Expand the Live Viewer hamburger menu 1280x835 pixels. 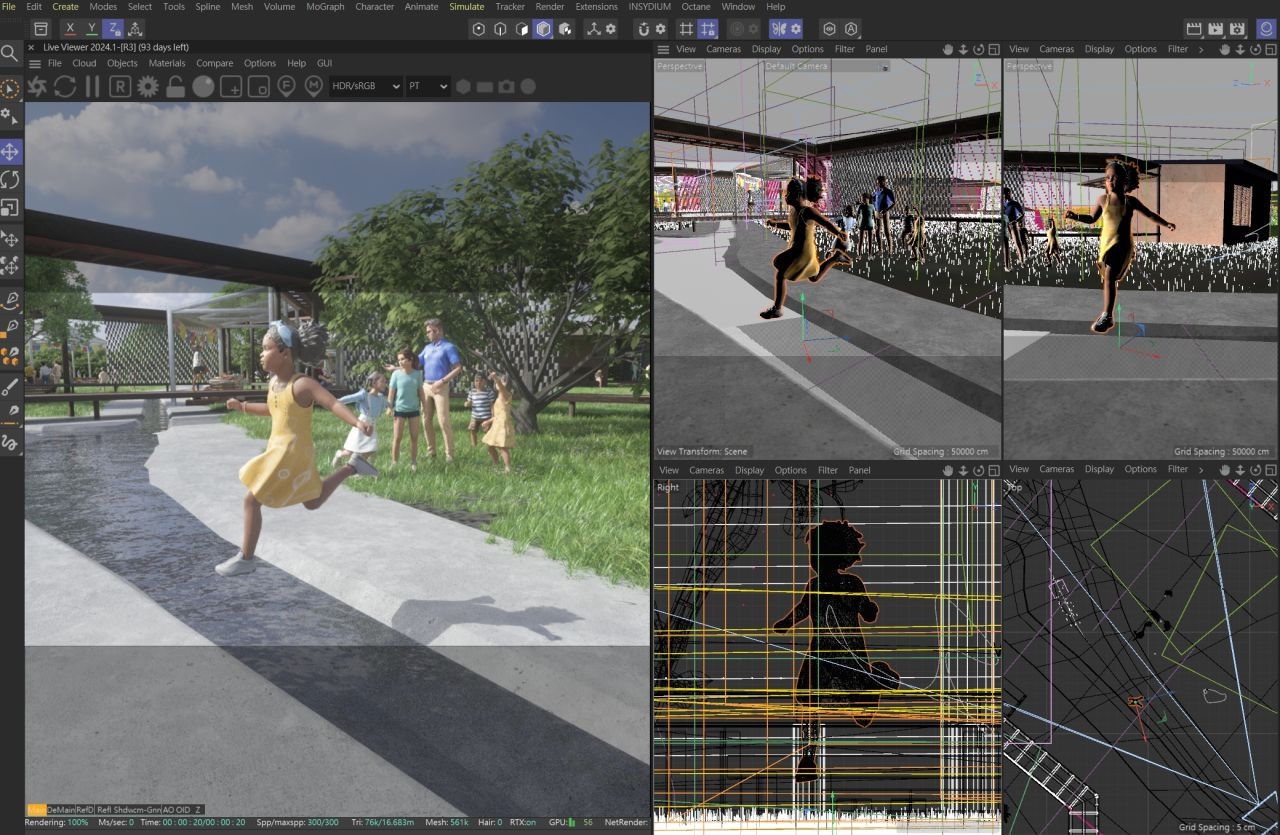(35, 64)
